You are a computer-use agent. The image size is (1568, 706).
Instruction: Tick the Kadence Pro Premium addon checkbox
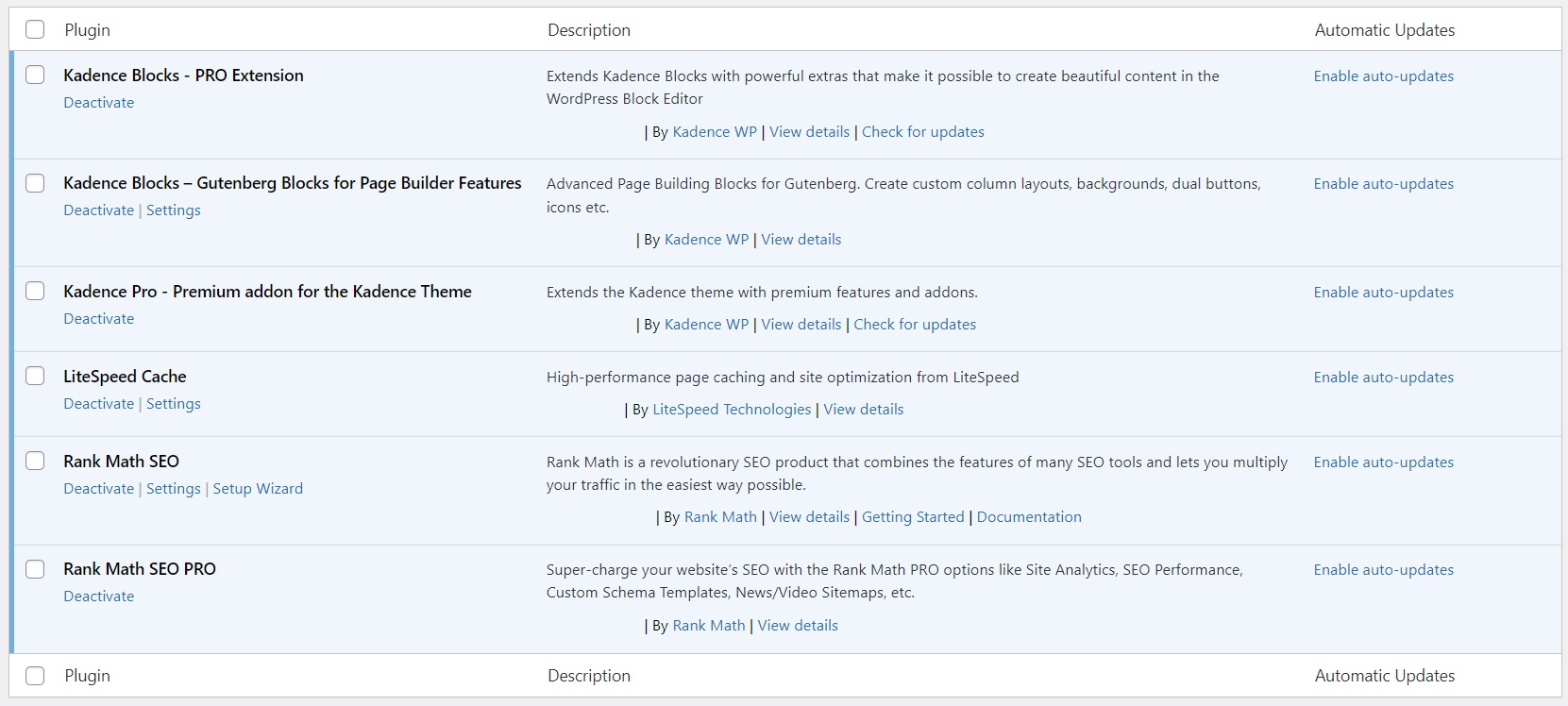click(x=35, y=291)
